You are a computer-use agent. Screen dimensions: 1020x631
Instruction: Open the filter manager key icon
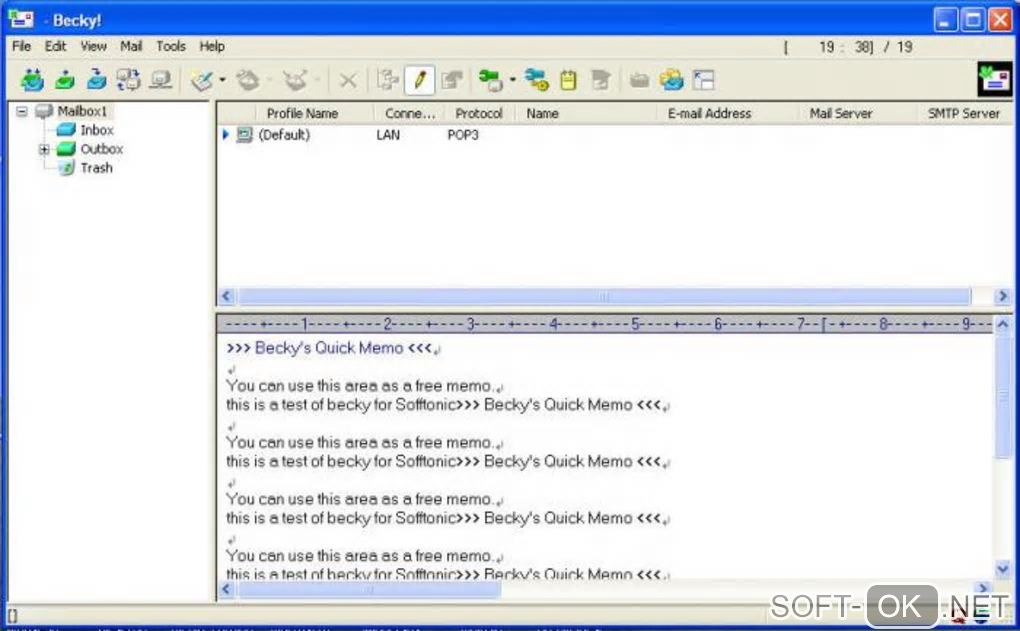[x=537, y=80]
